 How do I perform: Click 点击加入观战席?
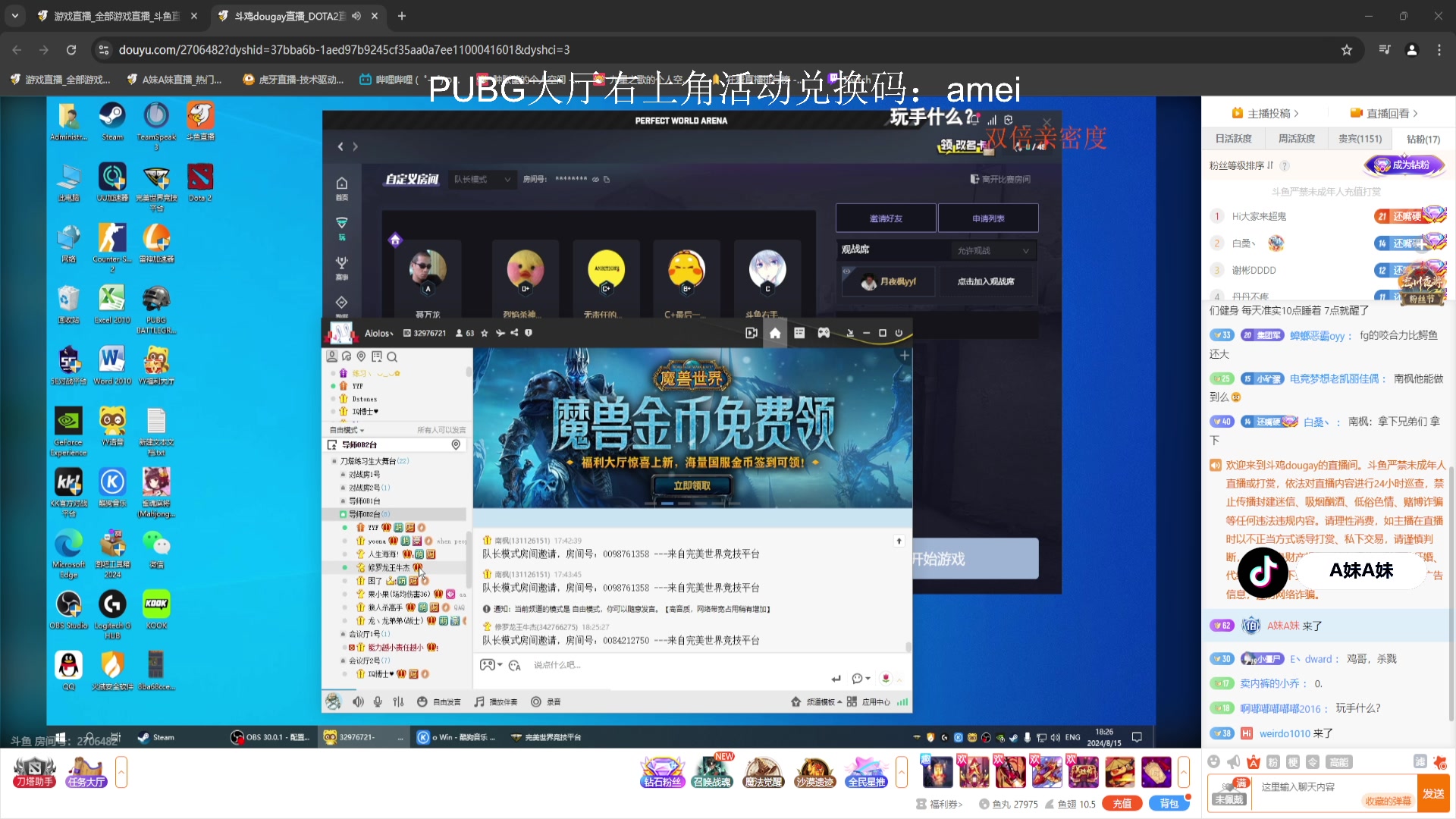985,281
